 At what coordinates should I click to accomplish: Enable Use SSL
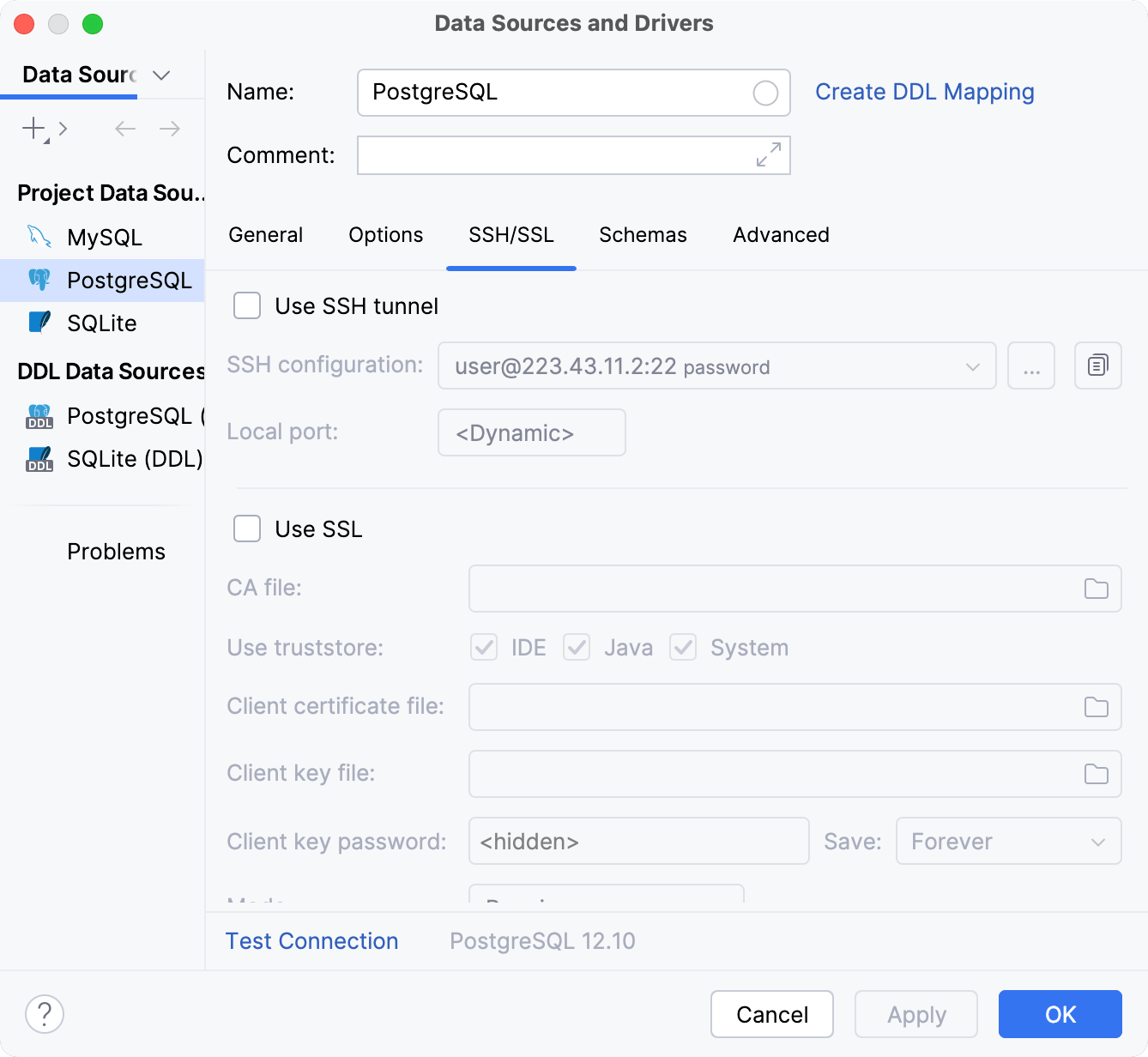(x=246, y=528)
